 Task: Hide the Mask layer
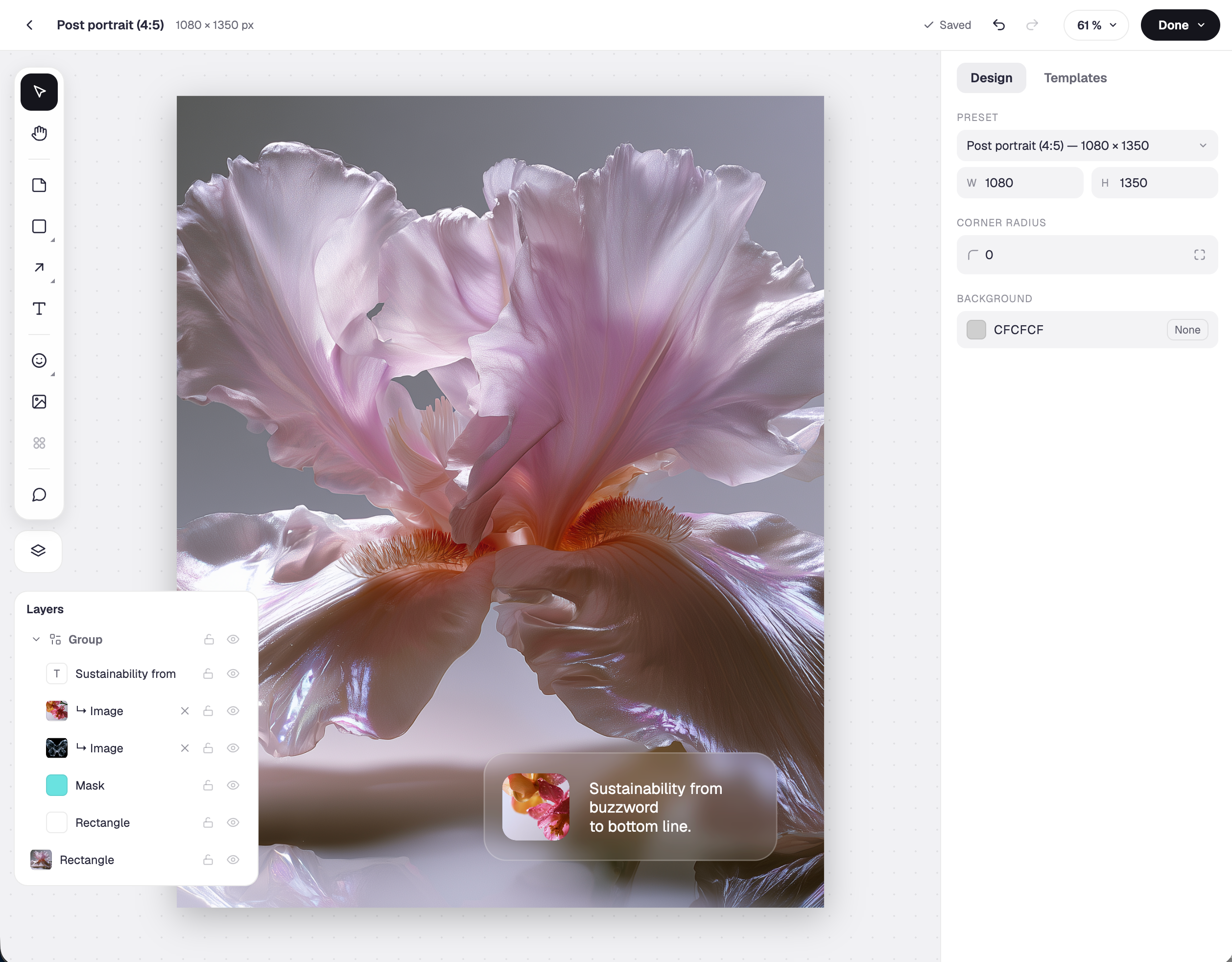click(233, 785)
